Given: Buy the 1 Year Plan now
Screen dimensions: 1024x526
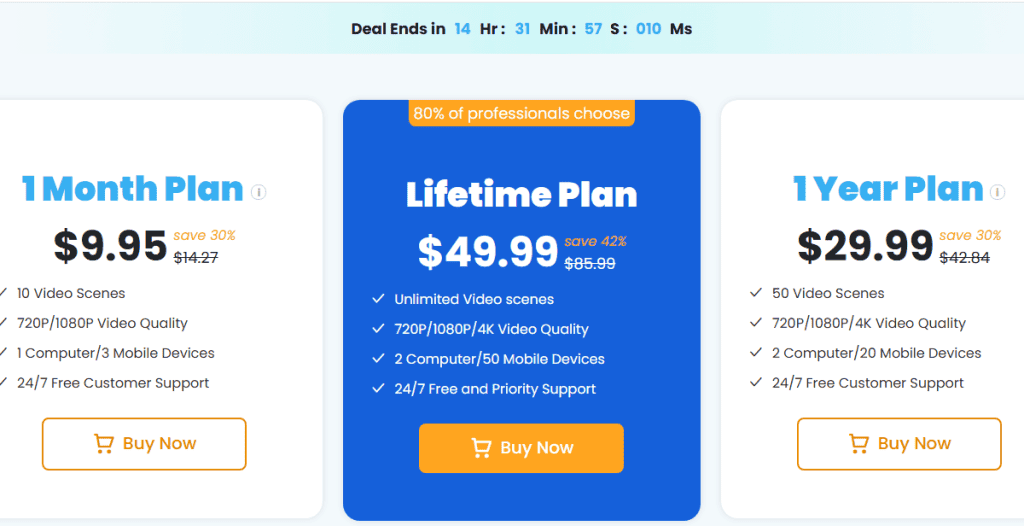Looking at the screenshot, I should tap(899, 444).
